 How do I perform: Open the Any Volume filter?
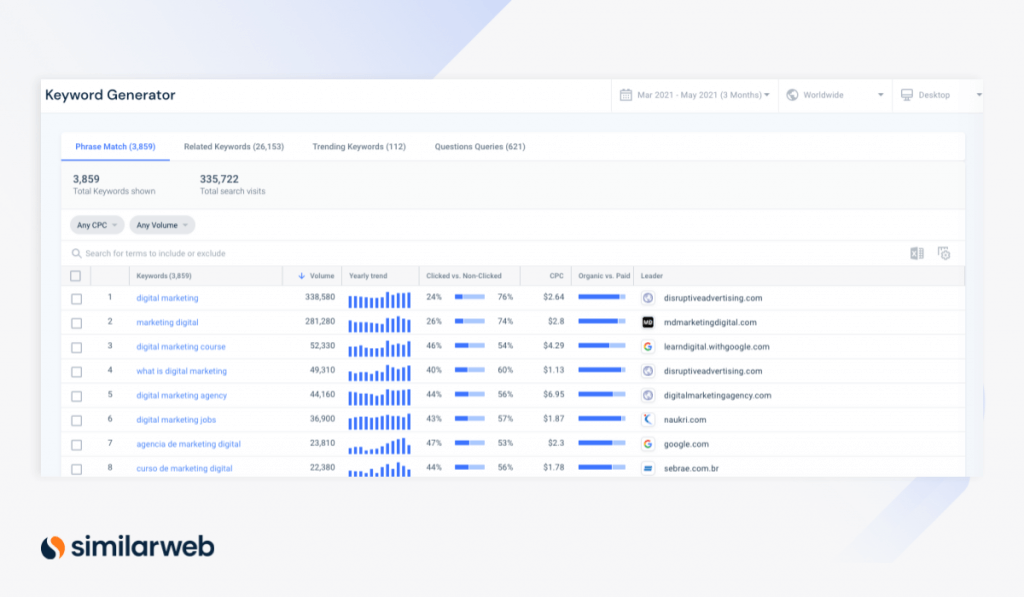162,225
